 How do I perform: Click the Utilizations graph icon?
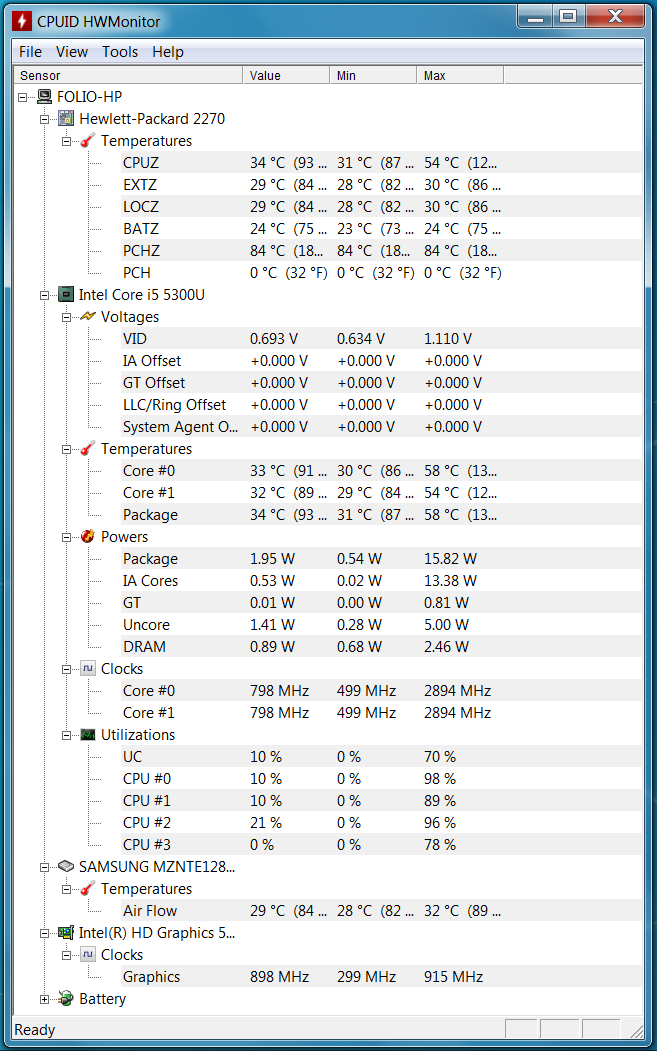click(x=88, y=734)
